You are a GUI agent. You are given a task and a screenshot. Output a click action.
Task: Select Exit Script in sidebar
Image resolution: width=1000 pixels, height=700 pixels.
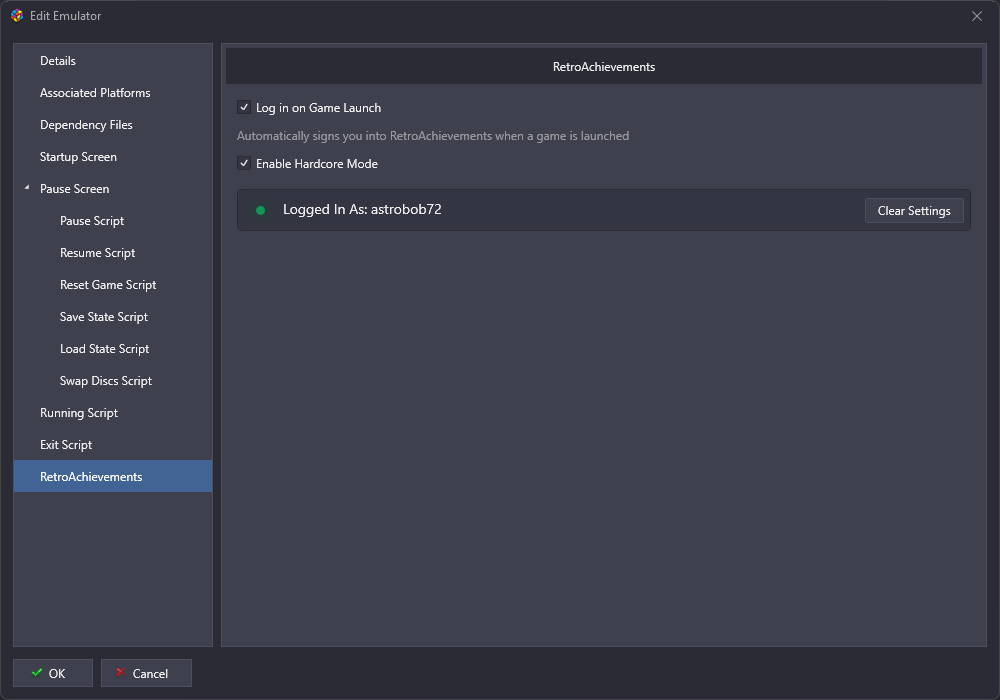(x=113, y=444)
